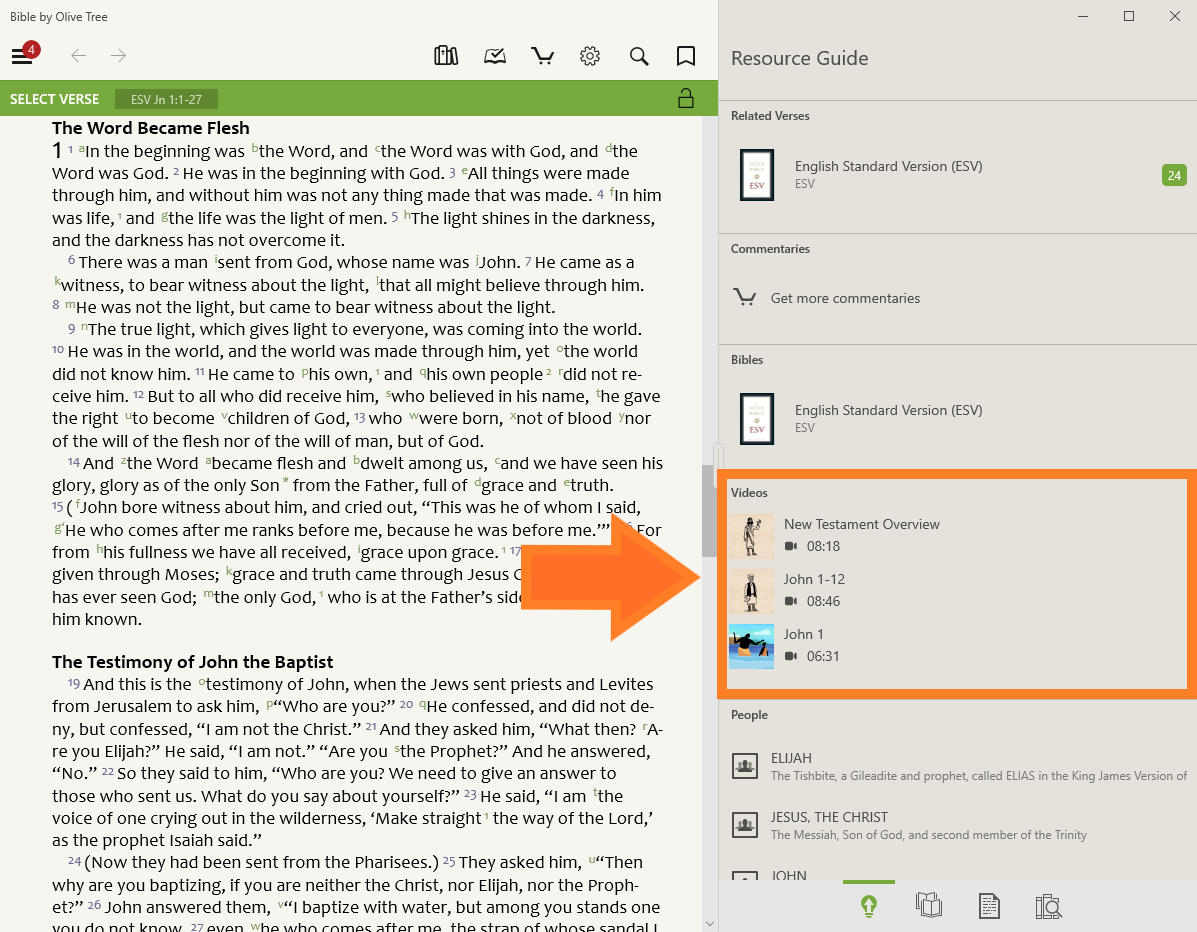1197x932 pixels.
Task: Play the John 1-12 video
Action: [x=814, y=590]
